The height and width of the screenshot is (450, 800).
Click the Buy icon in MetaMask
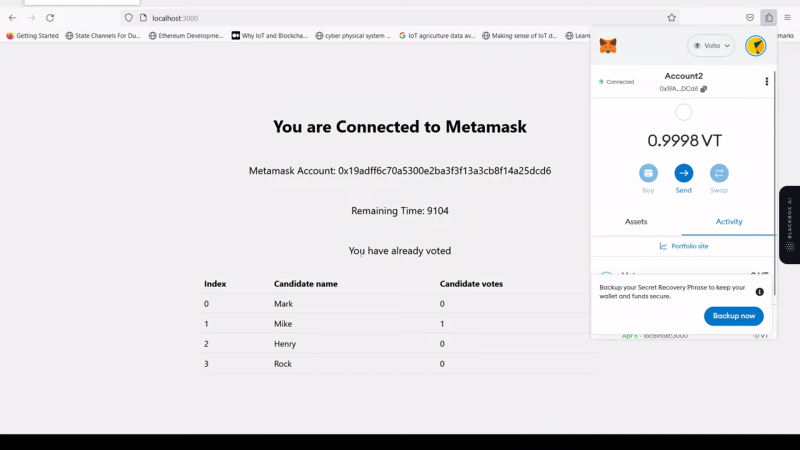click(x=648, y=173)
